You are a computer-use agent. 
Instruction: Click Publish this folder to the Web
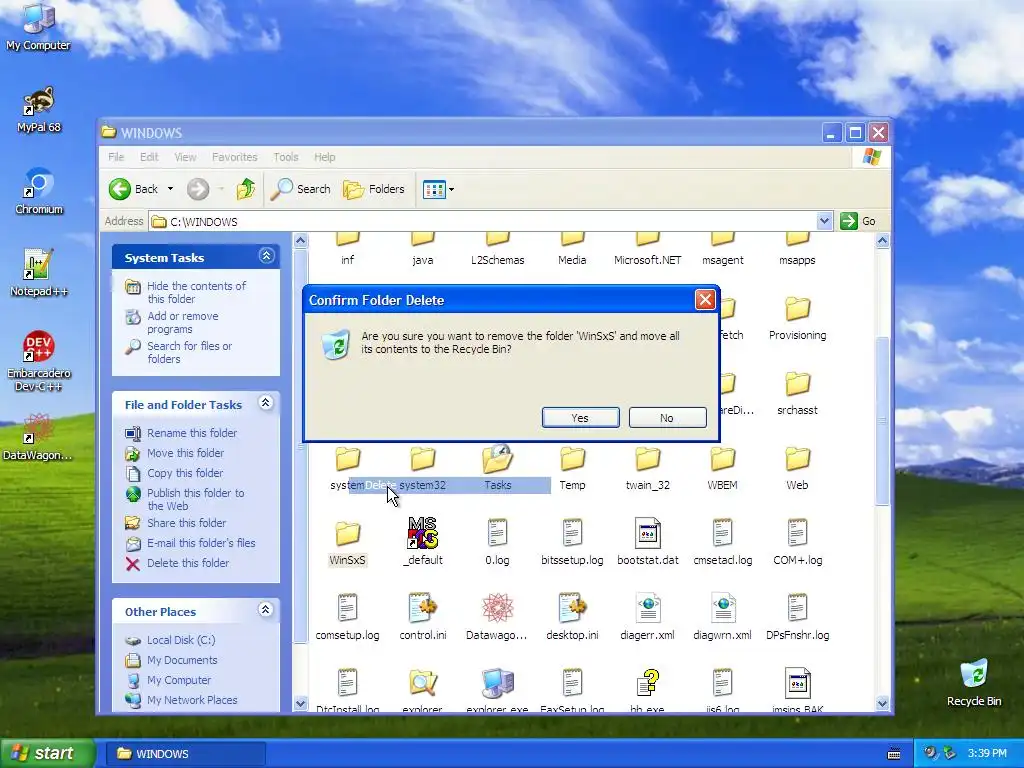[x=195, y=499]
